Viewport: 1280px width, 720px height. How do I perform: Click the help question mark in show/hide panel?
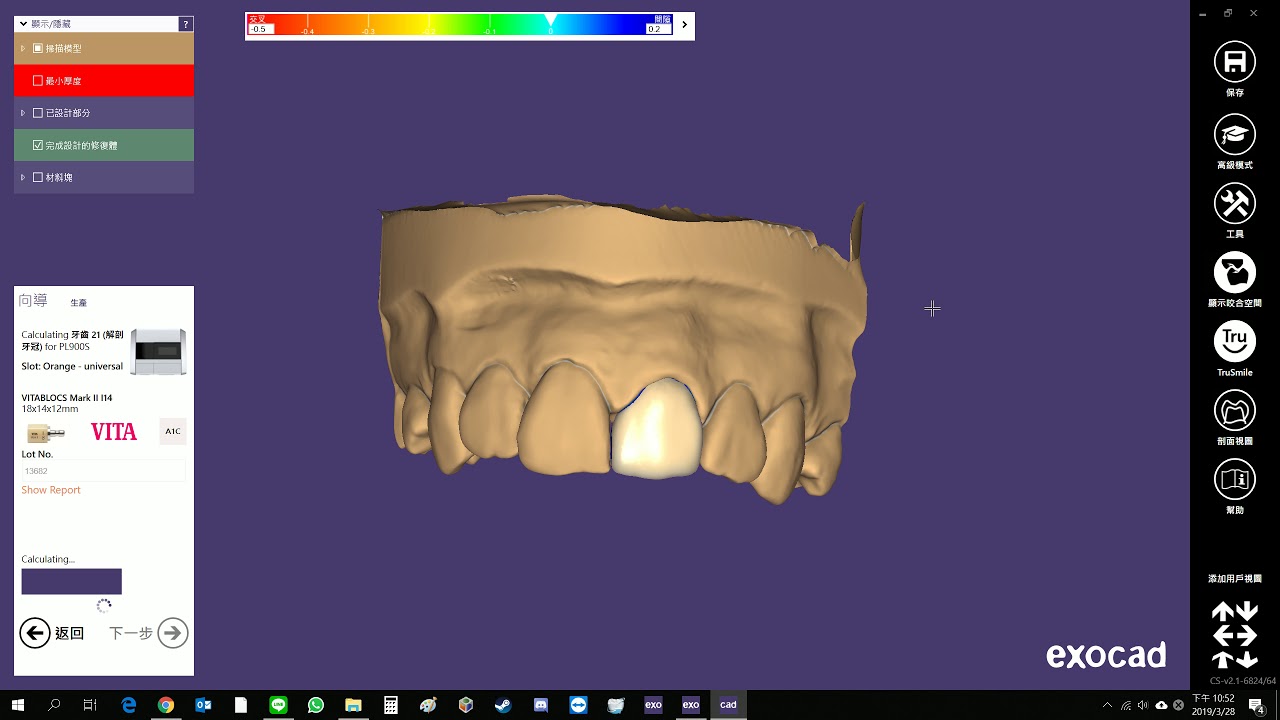[185, 24]
